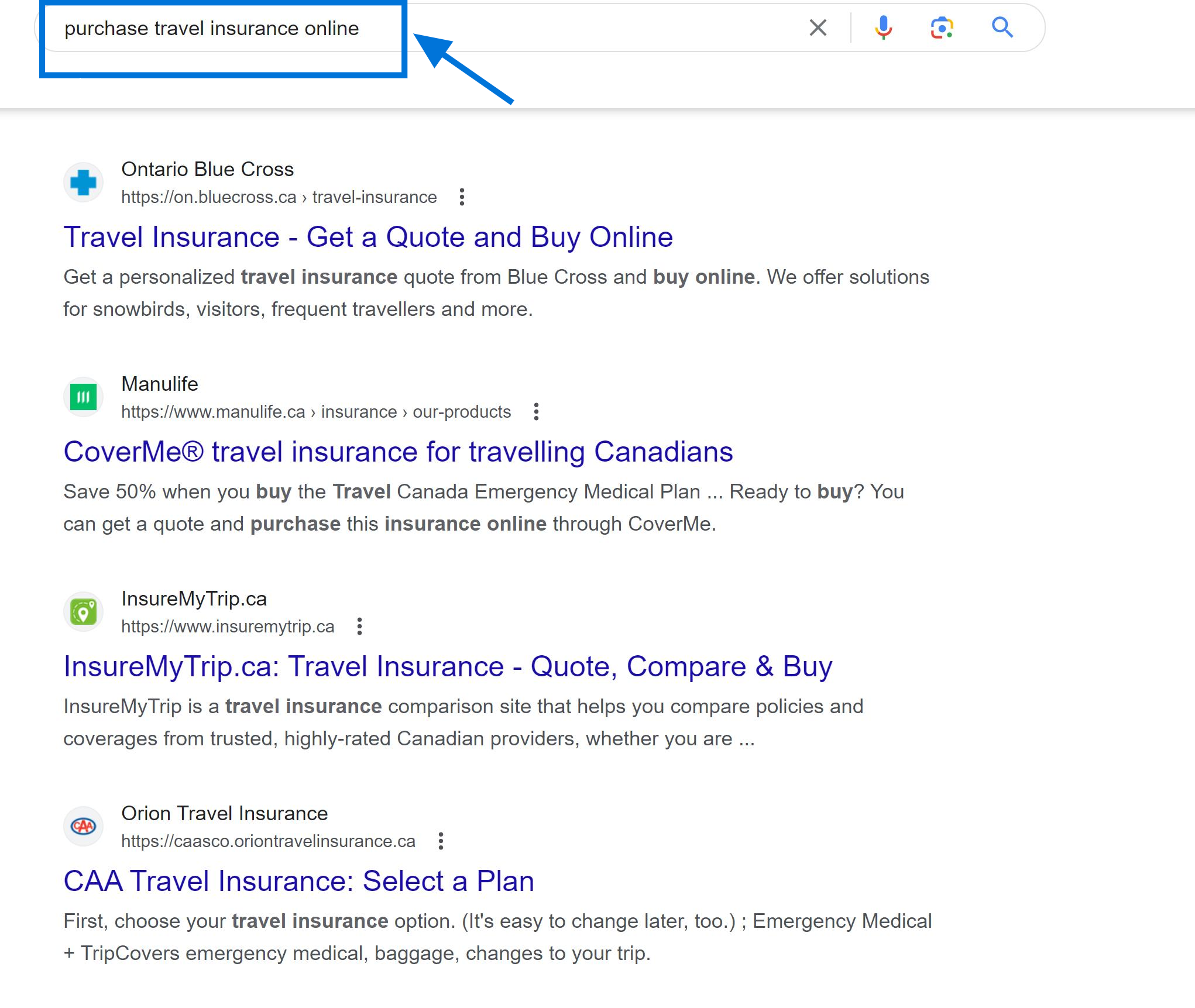Click the voice search microphone icon

[x=884, y=27]
